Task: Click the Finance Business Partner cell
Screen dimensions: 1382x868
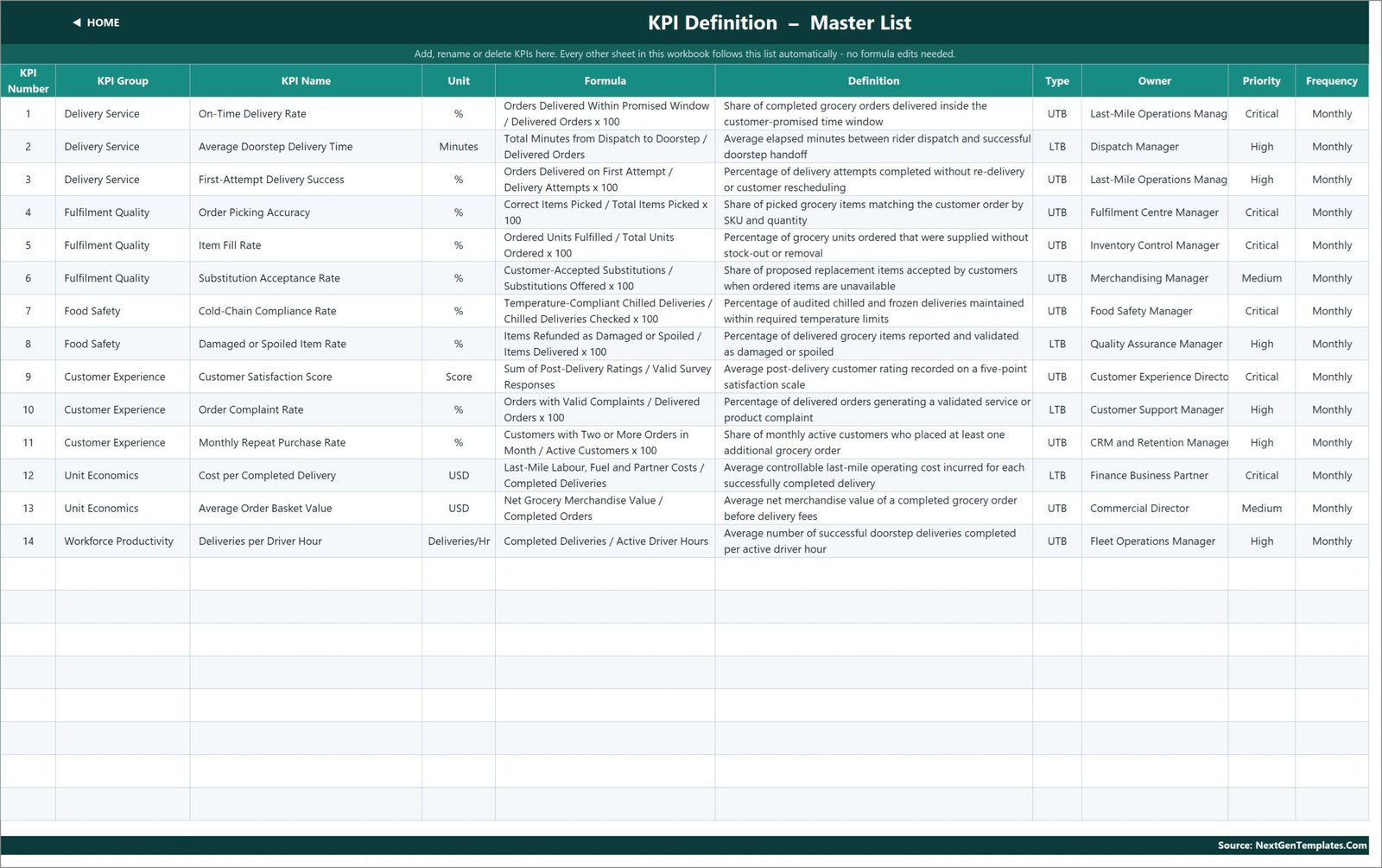Action: (1154, 475)
